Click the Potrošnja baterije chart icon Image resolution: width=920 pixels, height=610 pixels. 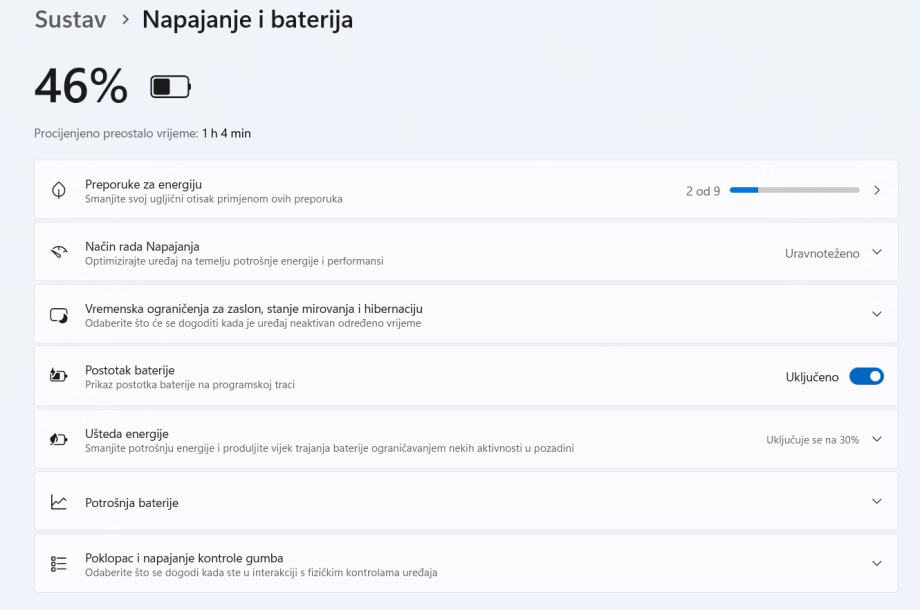(x=59, y=502)
